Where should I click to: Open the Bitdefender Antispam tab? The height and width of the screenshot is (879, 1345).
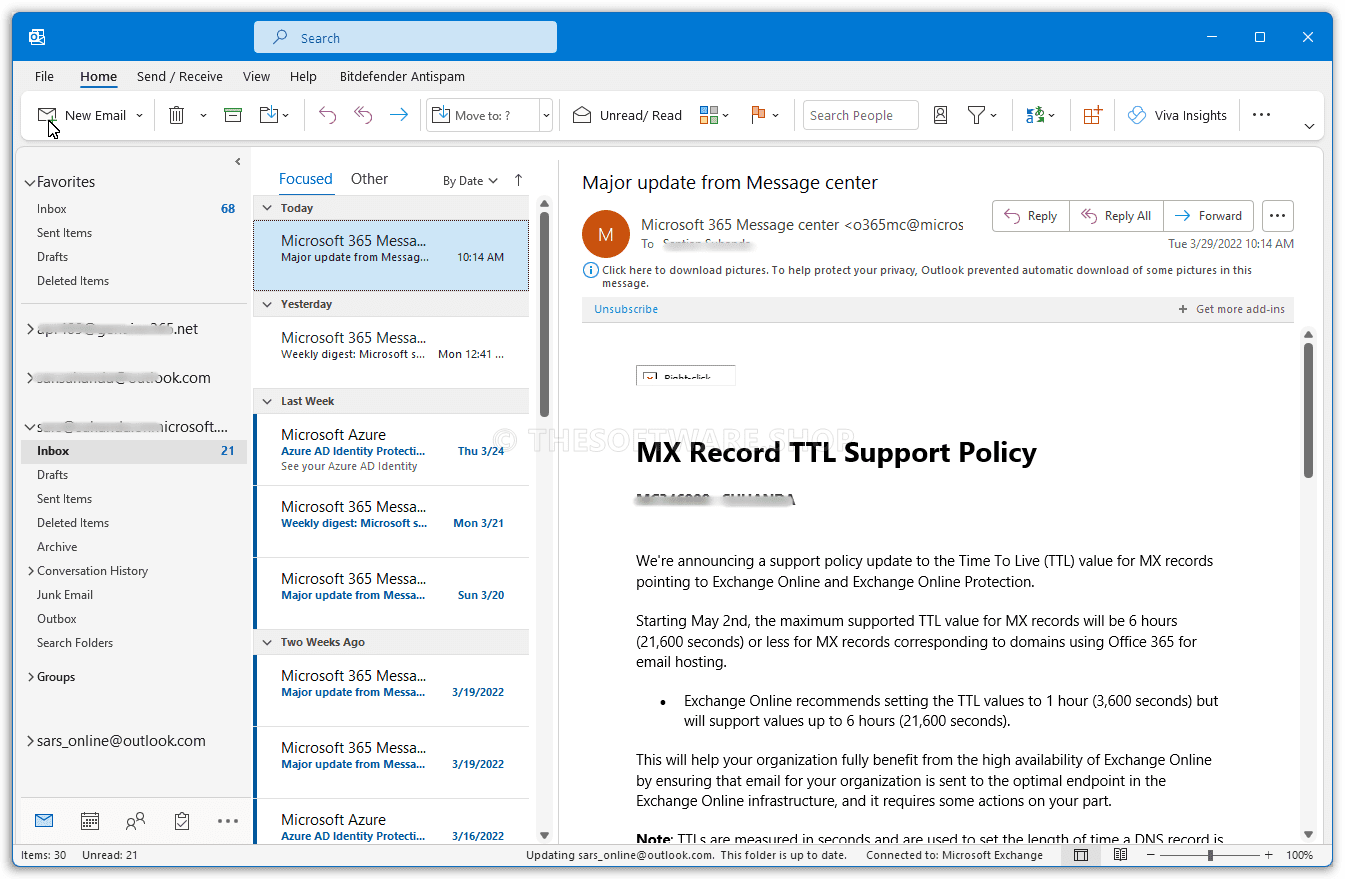(402, 76)
